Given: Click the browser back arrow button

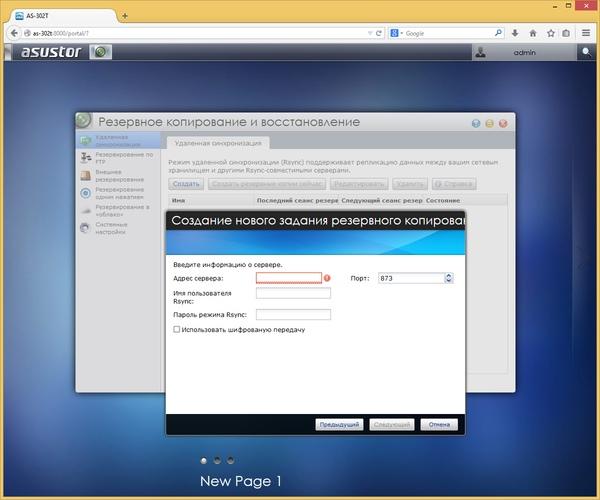Looking at the screenshot, I should (14, 33).
